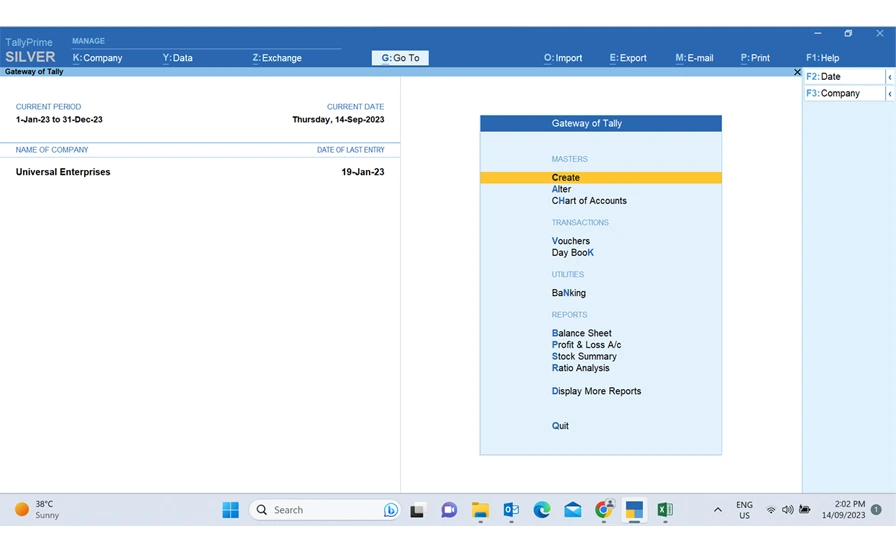Click the TallyPrime taskbar icon
This screenshot has height=552, width=896.
(x=634, y=510)
